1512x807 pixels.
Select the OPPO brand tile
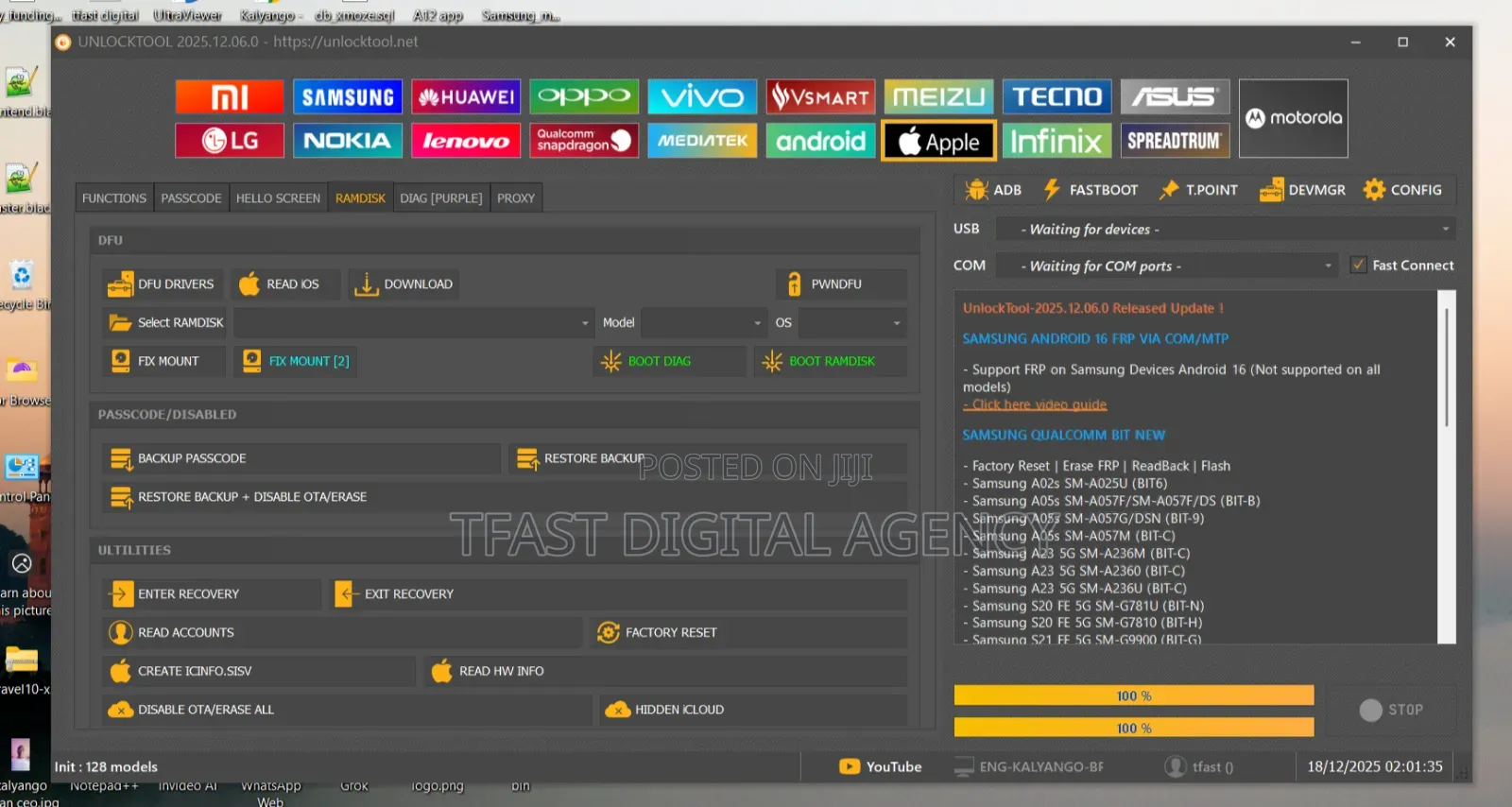coord(584,96)
